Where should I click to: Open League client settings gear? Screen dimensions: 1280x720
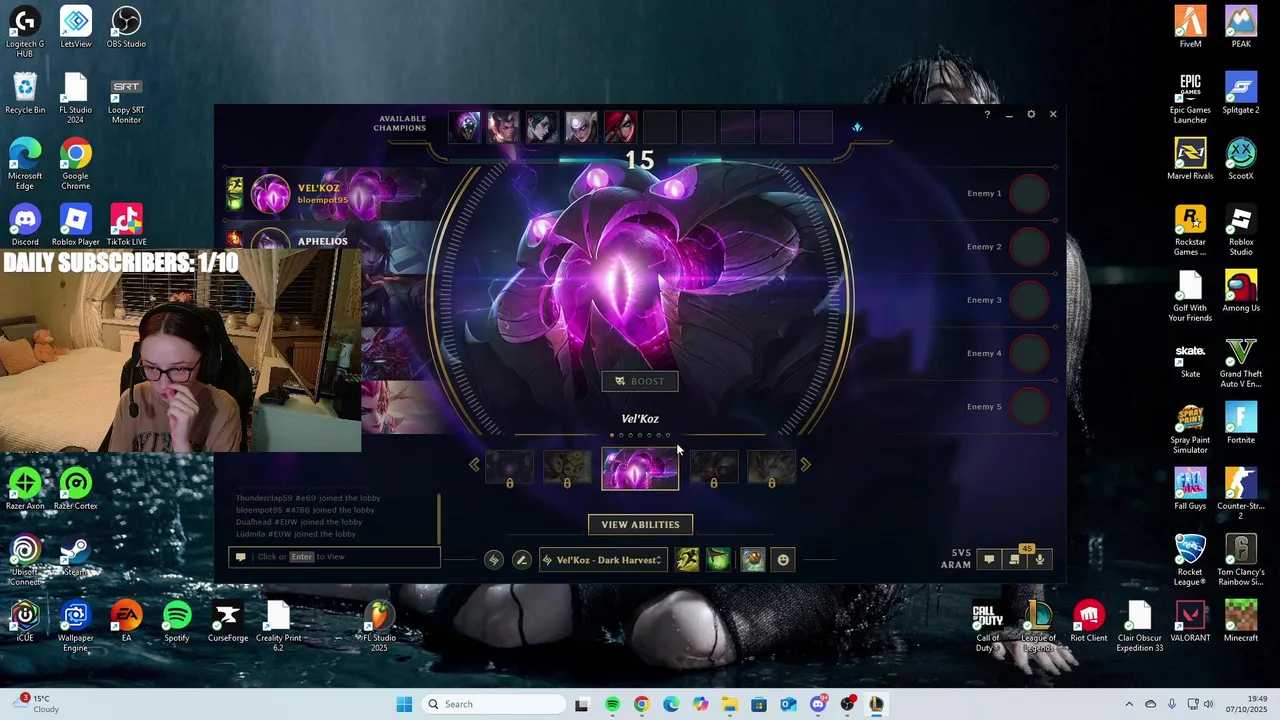click(1031, 115)
